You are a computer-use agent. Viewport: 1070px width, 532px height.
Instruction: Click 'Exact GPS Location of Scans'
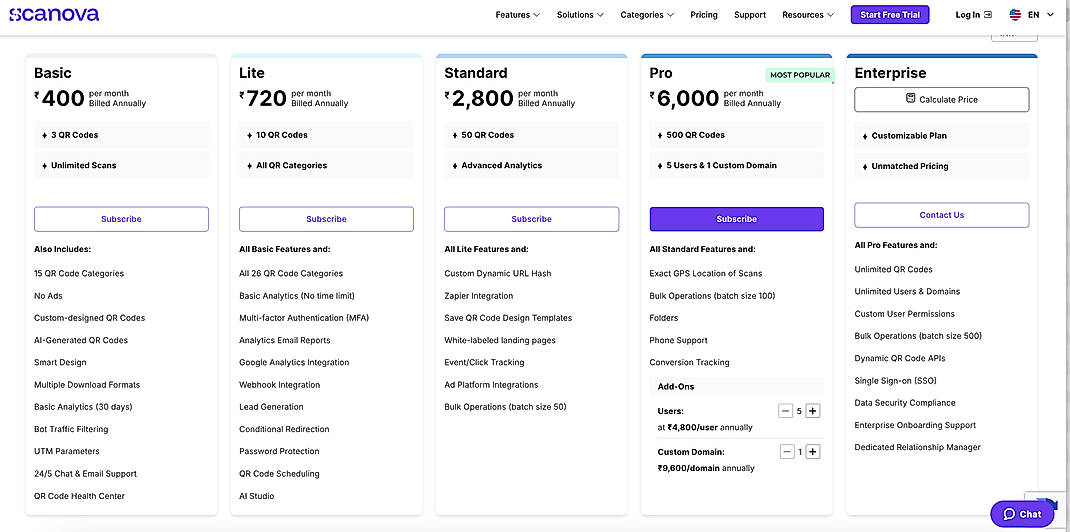click(x=706, y=274)
